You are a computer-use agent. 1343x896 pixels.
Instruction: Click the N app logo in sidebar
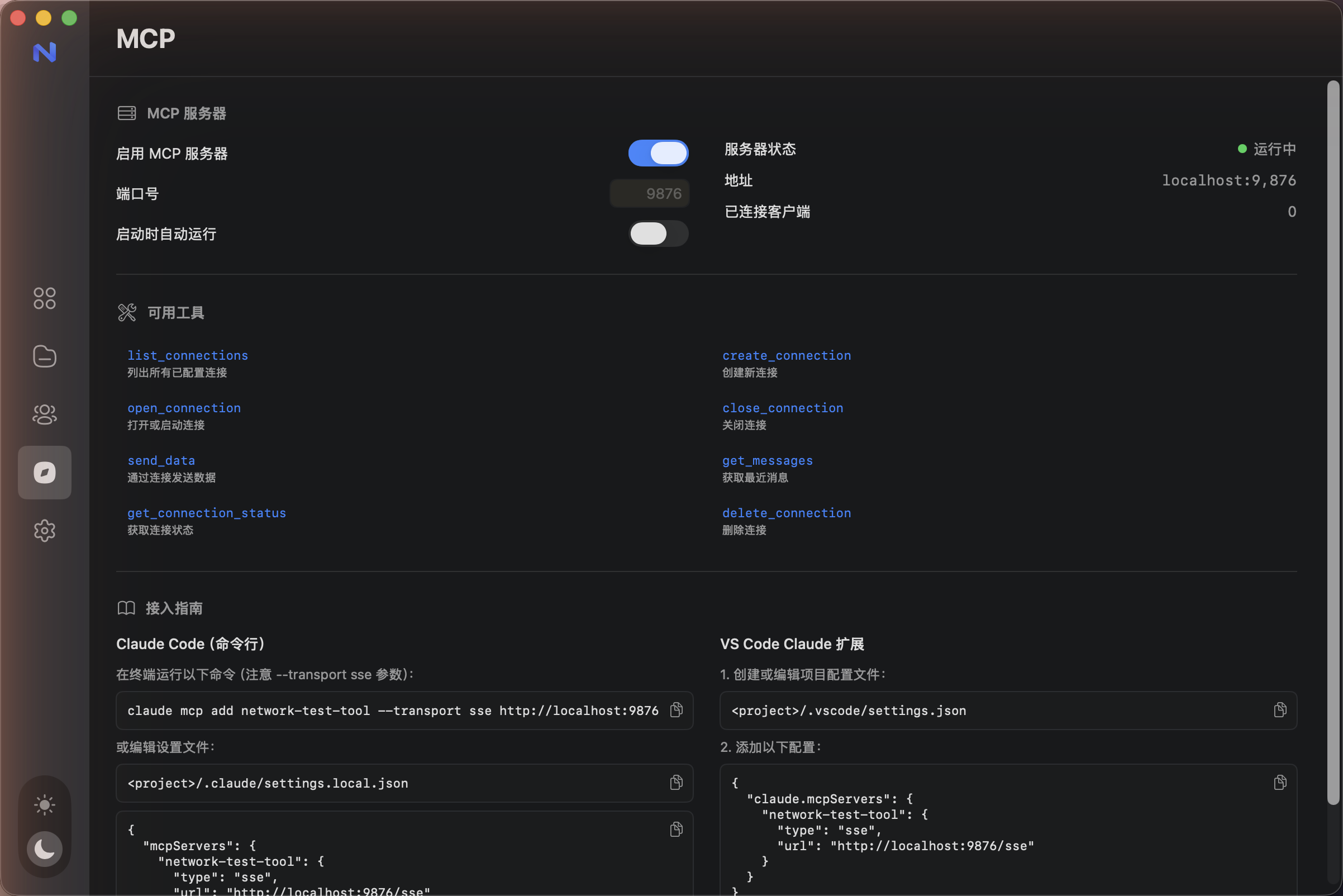tap(45, 52)
